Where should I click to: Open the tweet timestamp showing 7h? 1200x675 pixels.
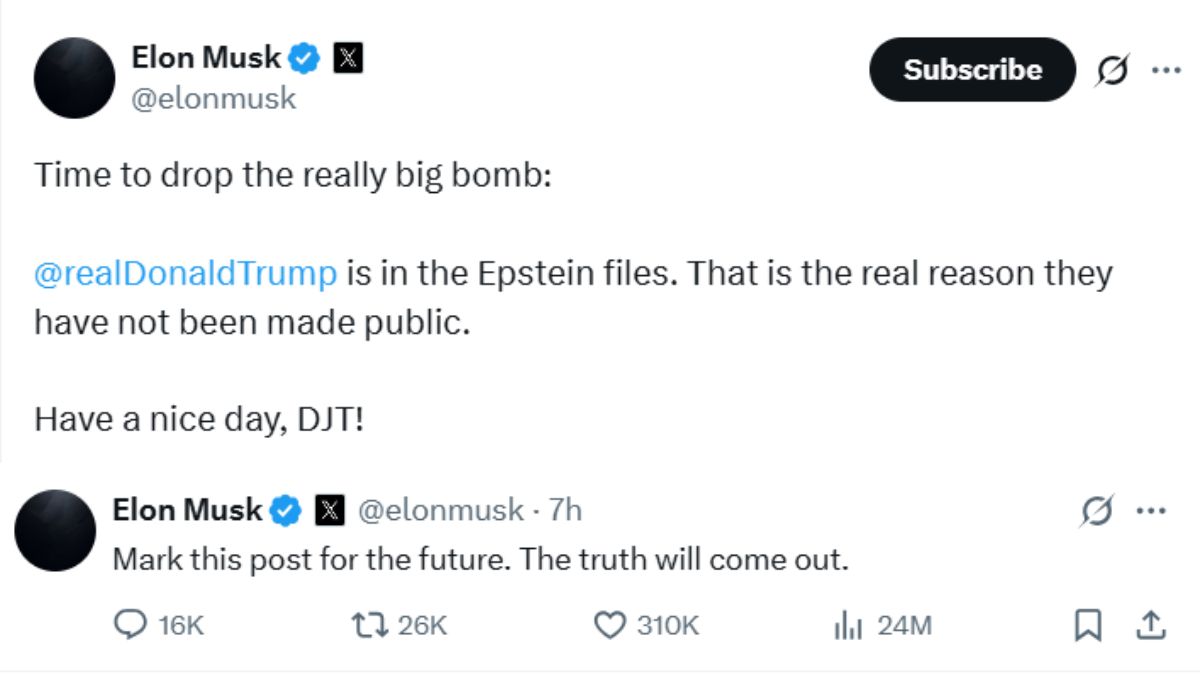tap(567, 511)
